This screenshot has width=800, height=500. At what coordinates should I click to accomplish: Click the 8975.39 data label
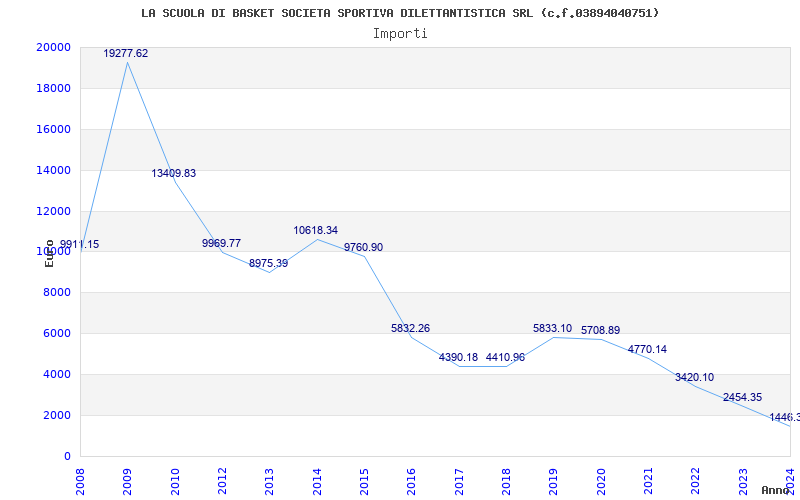pyautogui.click(x=268, y=264)
